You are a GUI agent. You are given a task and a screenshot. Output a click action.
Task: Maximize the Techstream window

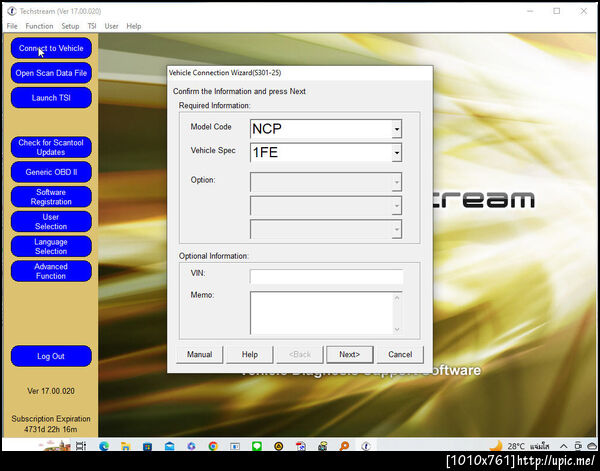[557, 11]
